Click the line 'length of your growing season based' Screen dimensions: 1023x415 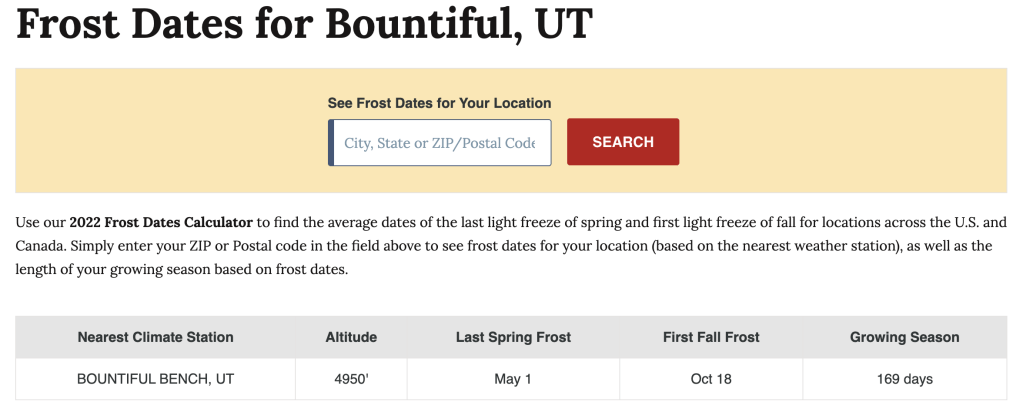(180, 271)
